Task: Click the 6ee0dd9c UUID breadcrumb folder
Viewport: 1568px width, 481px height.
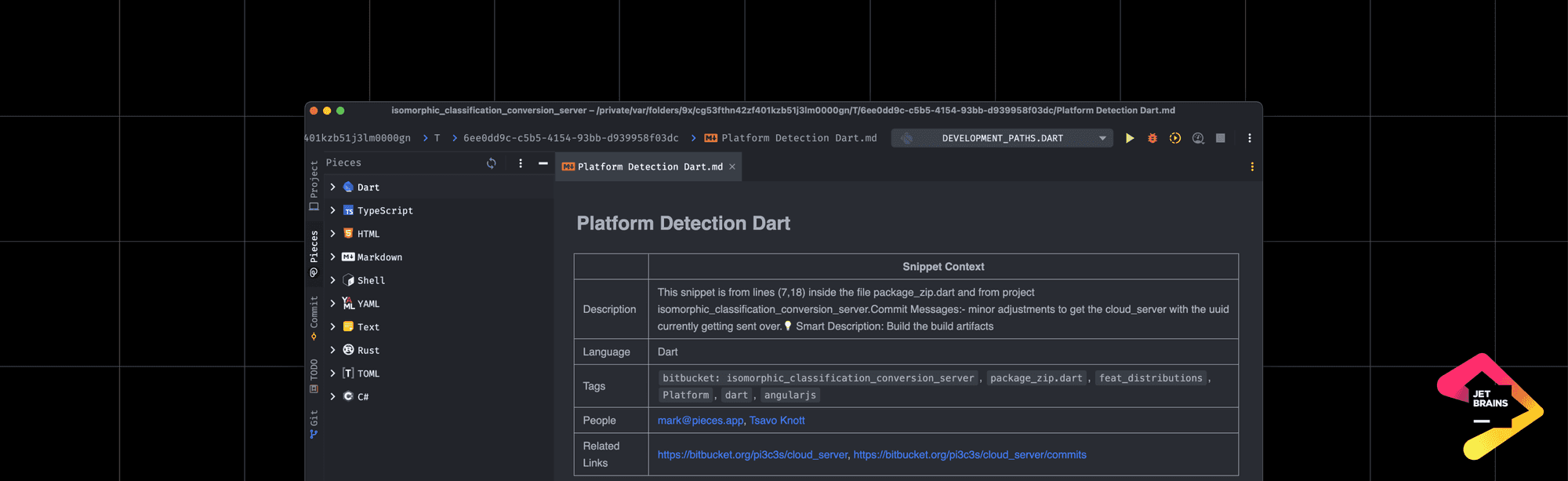Action: (571, 138)
